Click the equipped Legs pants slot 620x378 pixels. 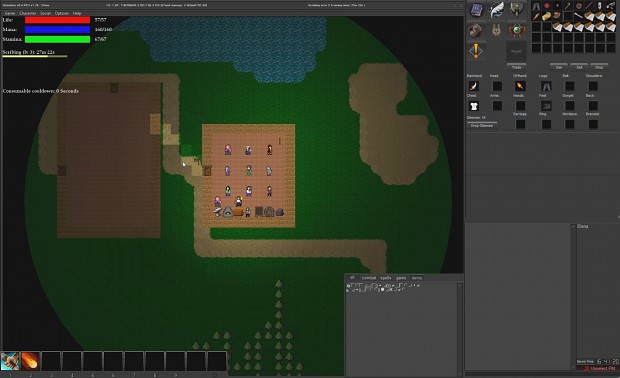pos(546,86)
